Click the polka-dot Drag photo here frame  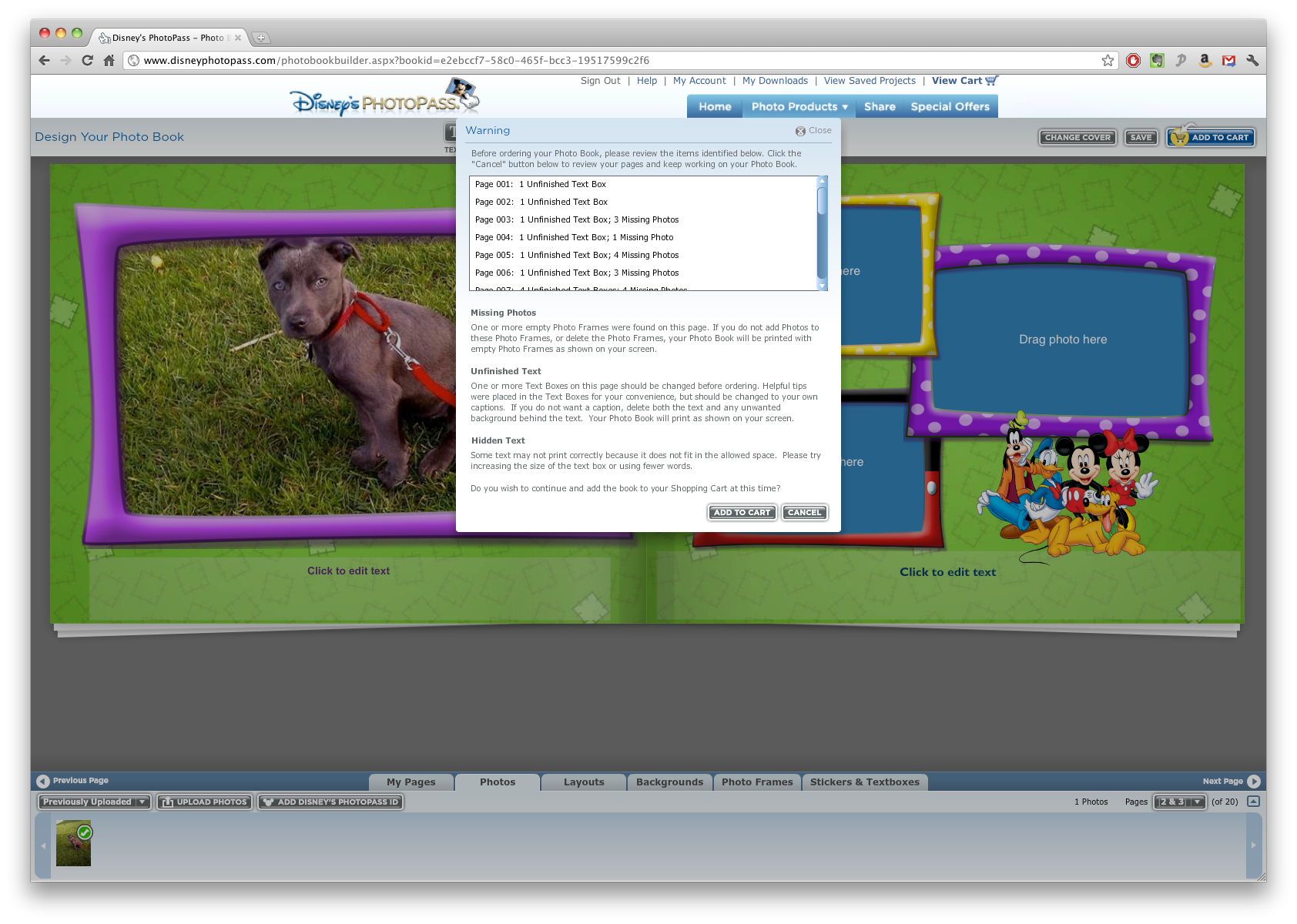[x=1063, y=340]
